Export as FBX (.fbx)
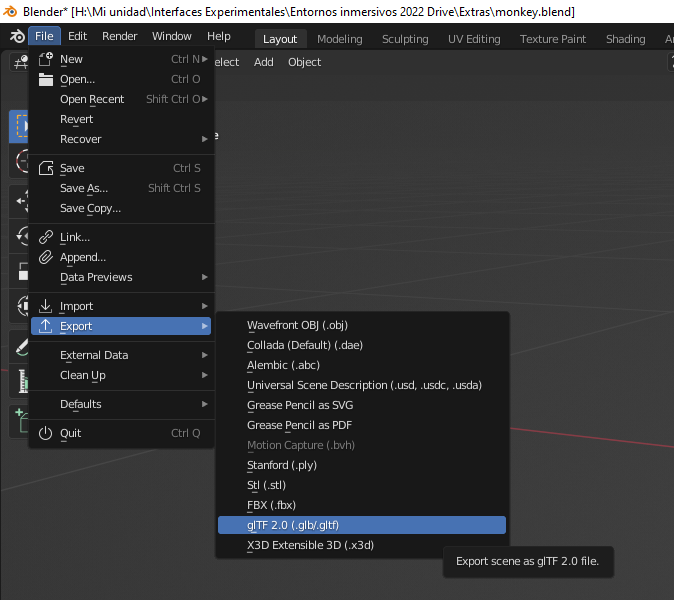 point(362,505)
